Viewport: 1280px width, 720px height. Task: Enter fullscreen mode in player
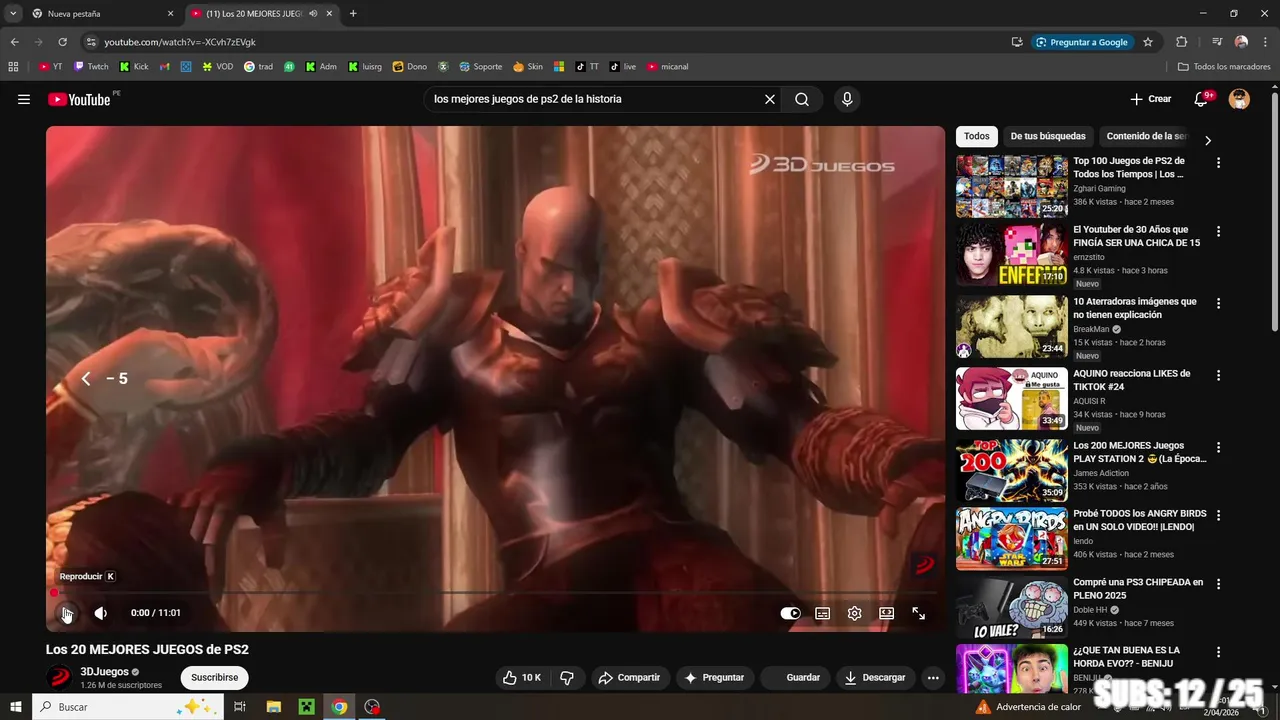pyautogui.click(x=918, y=614)
